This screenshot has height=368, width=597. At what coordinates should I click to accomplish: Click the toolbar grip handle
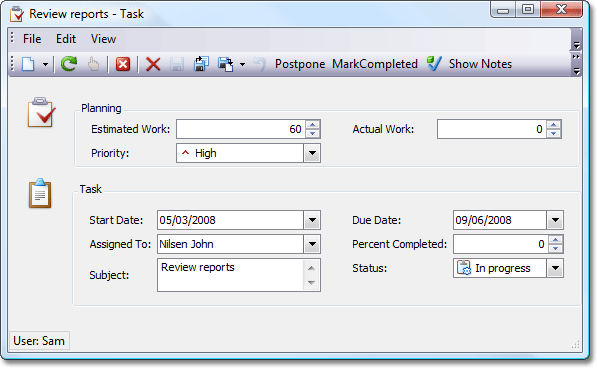[12, 64]
